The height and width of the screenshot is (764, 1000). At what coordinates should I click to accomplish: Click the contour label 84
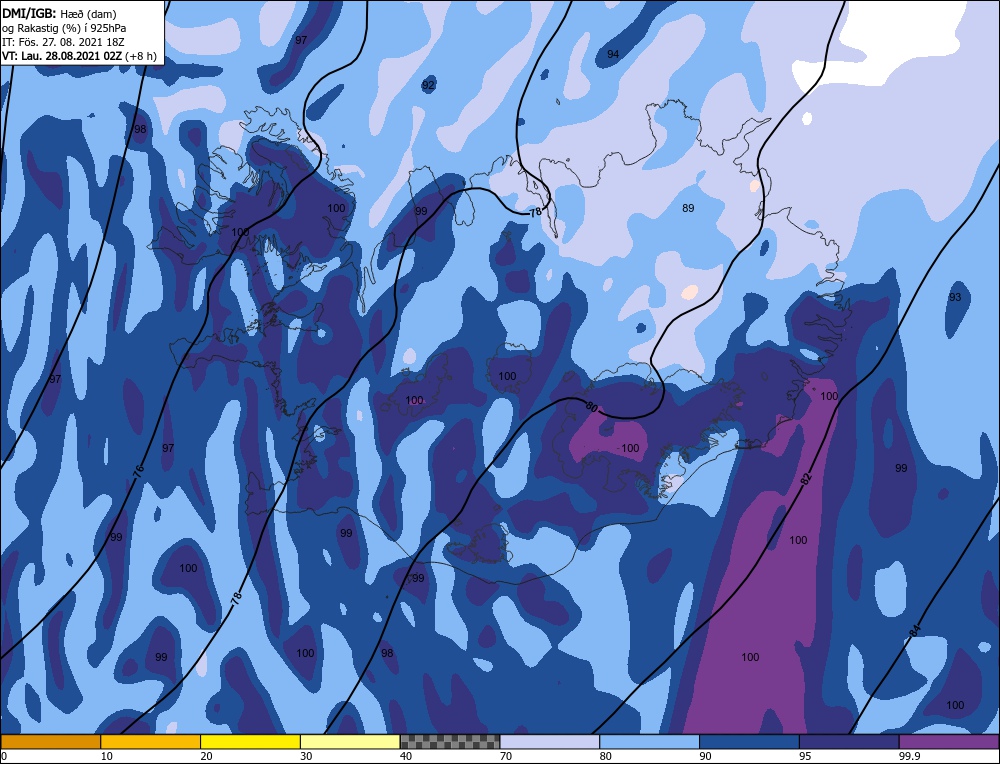click(915, 630)
